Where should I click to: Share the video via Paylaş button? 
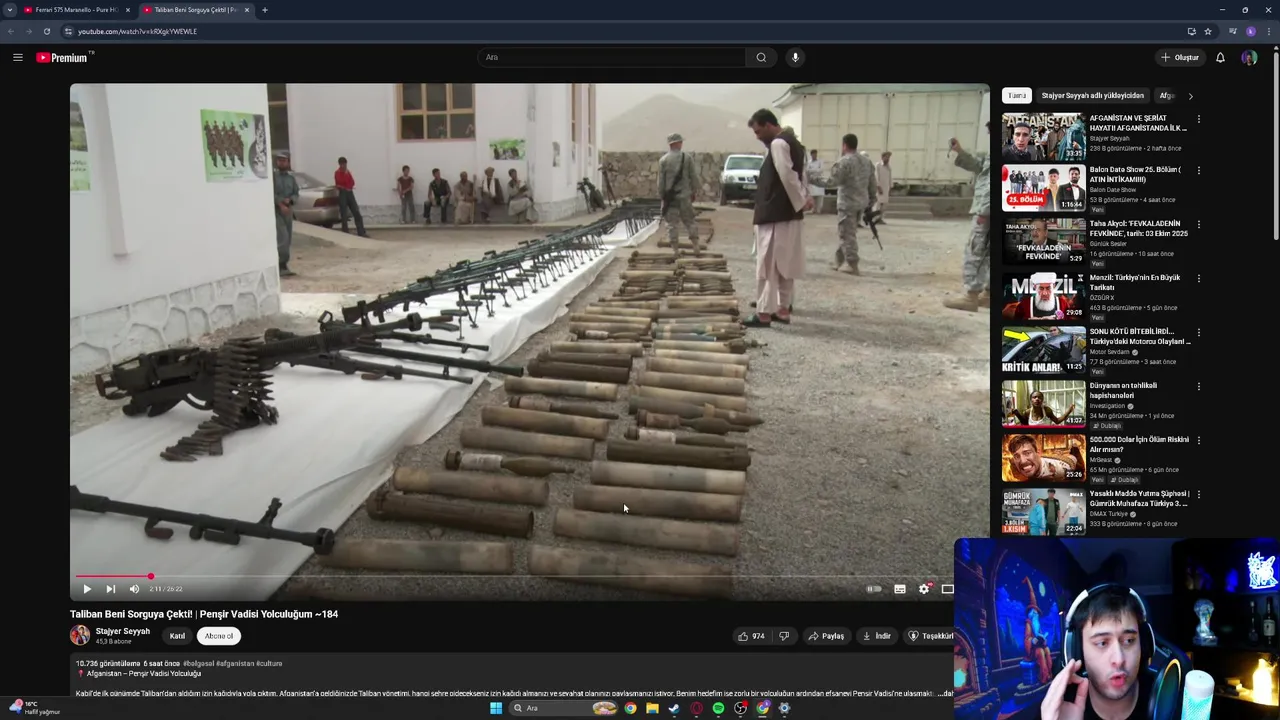[827, 636]
